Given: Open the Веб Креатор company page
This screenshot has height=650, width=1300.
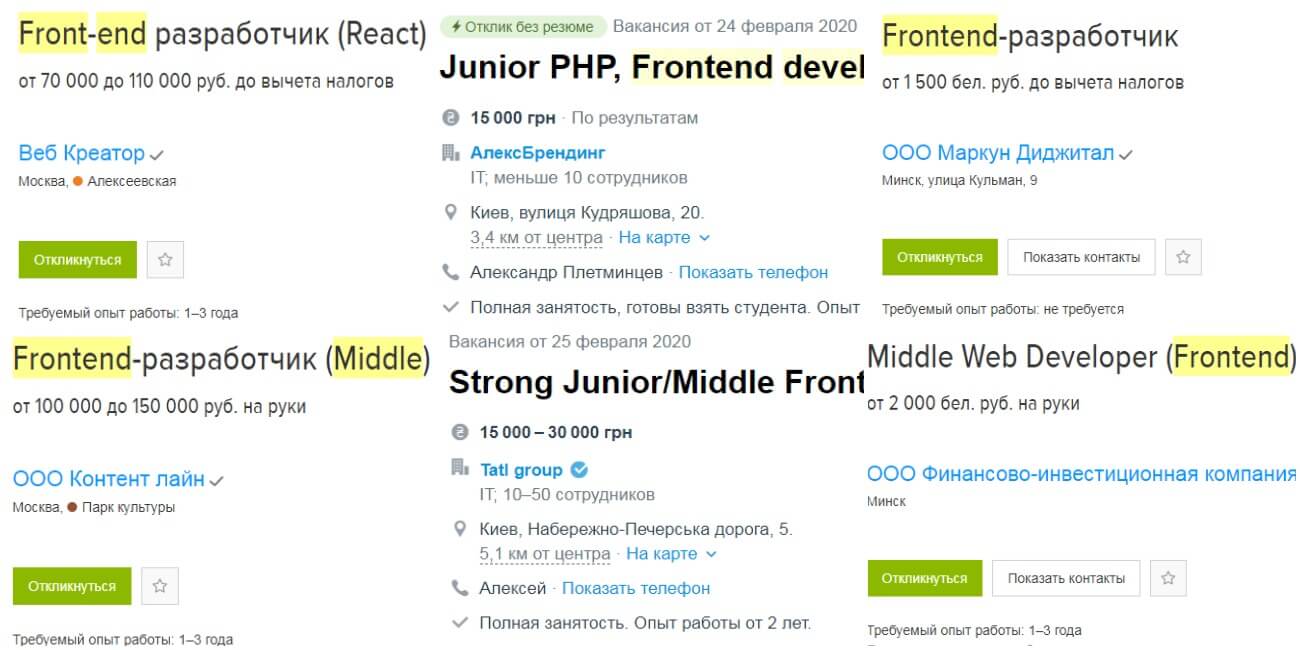Looking at the screenshot, I should click(x=82, y=153).
